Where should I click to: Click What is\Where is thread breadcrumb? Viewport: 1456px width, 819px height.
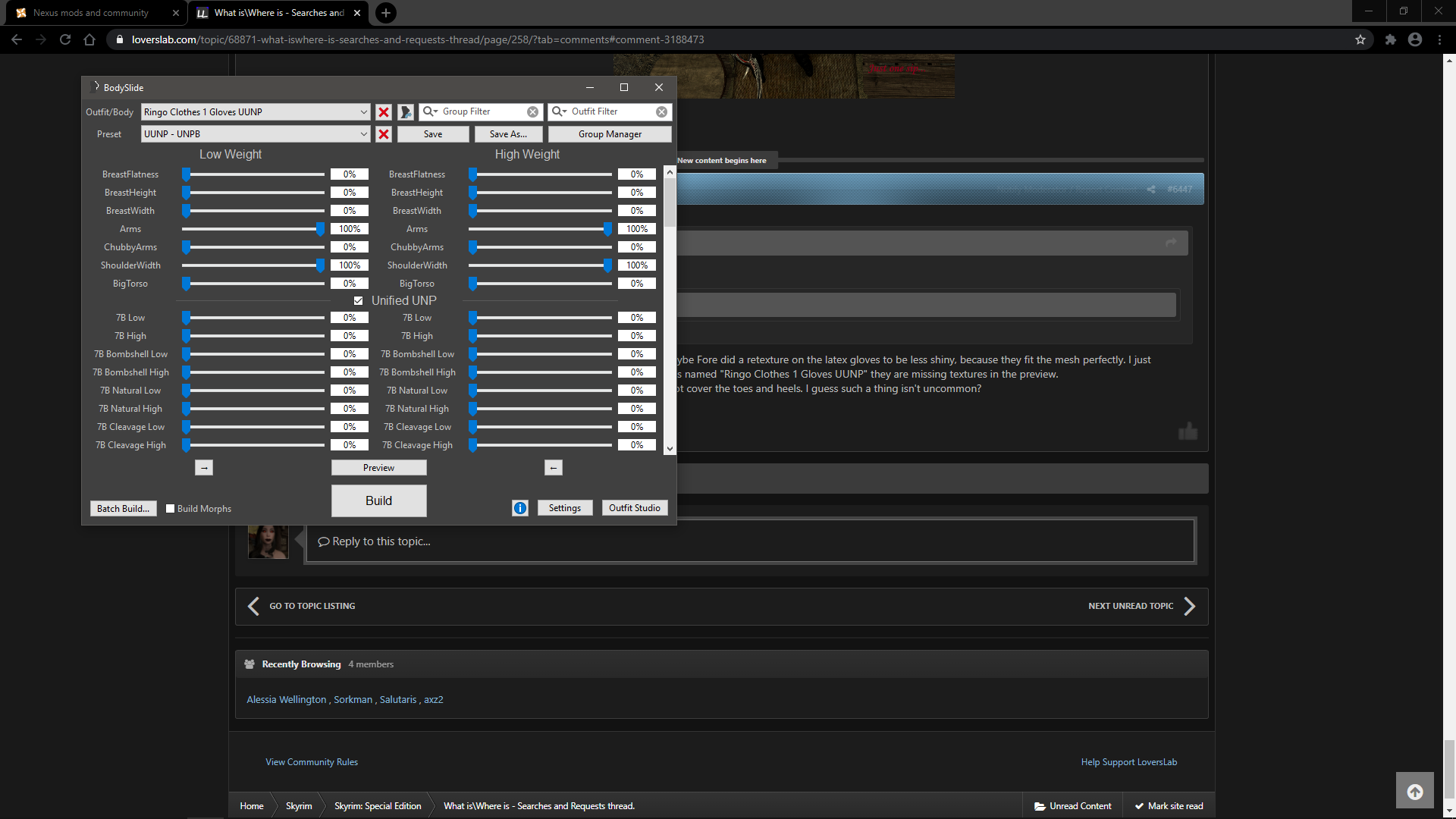(539, 806)
